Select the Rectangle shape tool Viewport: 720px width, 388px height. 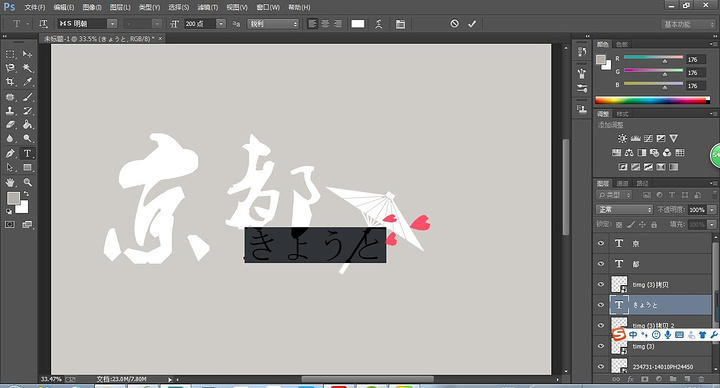28,167
